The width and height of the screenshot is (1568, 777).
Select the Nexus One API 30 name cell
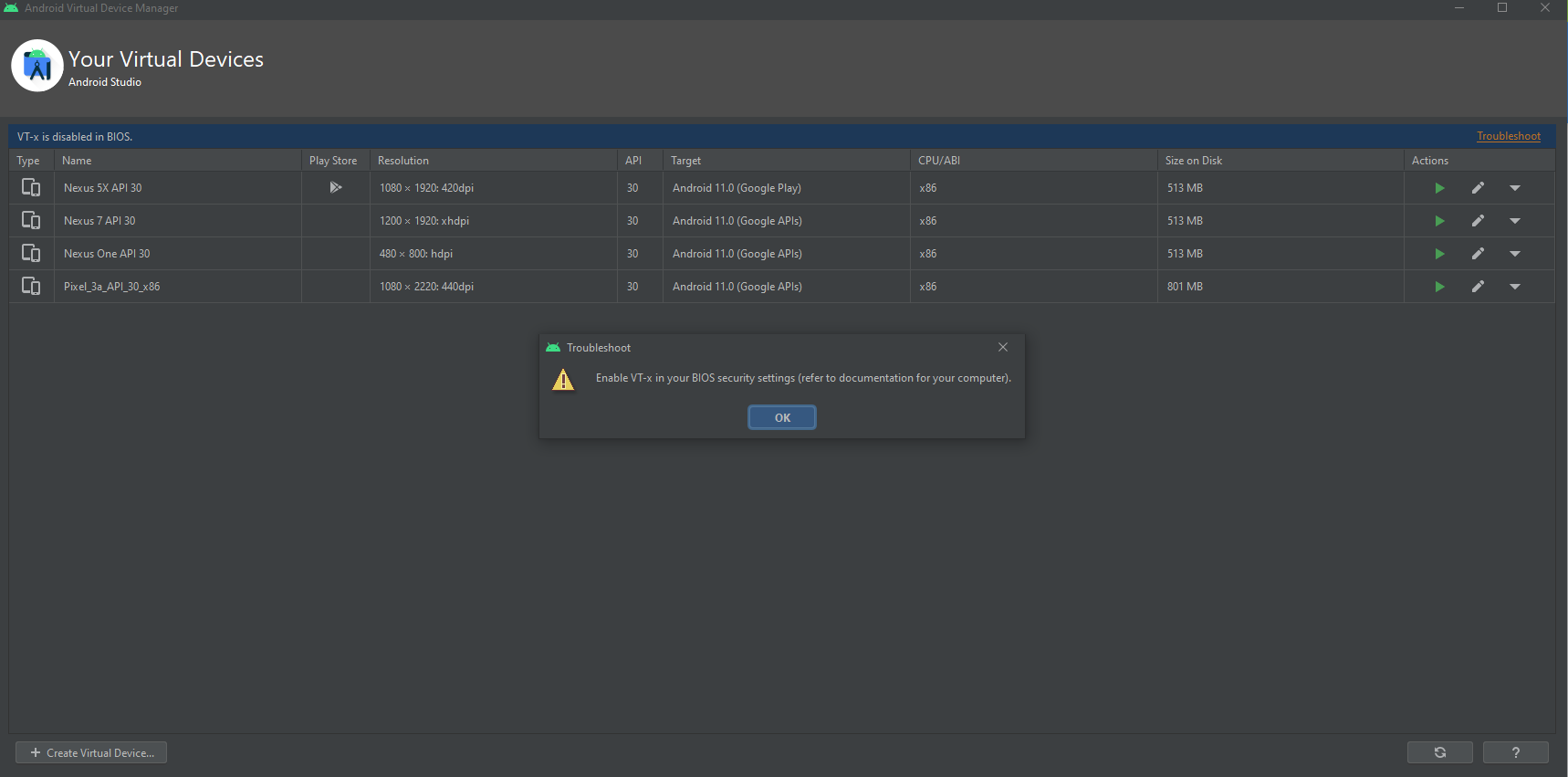click(178, 254)
